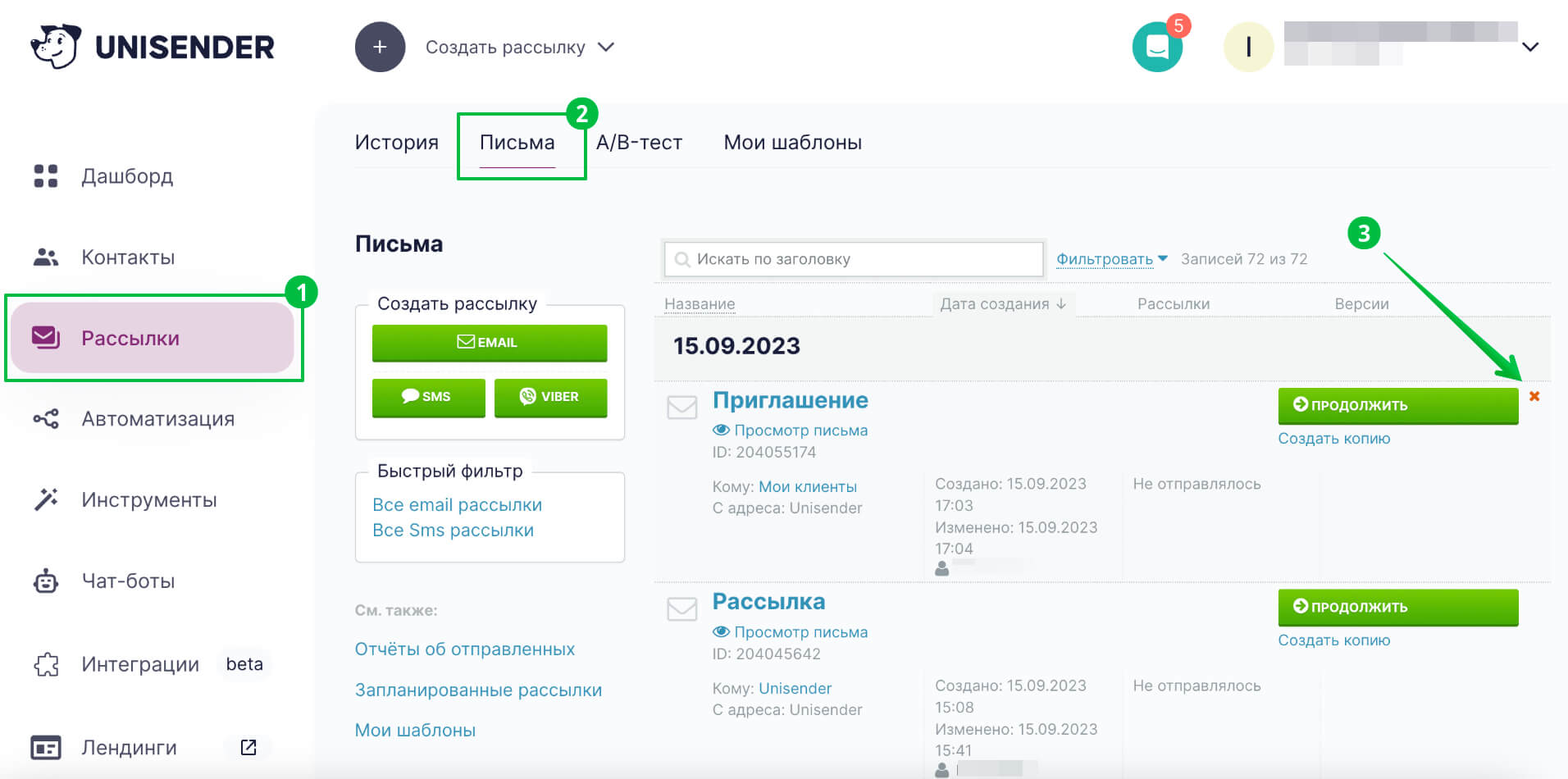
Task: Click Просмотр письма under Рассылка
Action: 800,632
